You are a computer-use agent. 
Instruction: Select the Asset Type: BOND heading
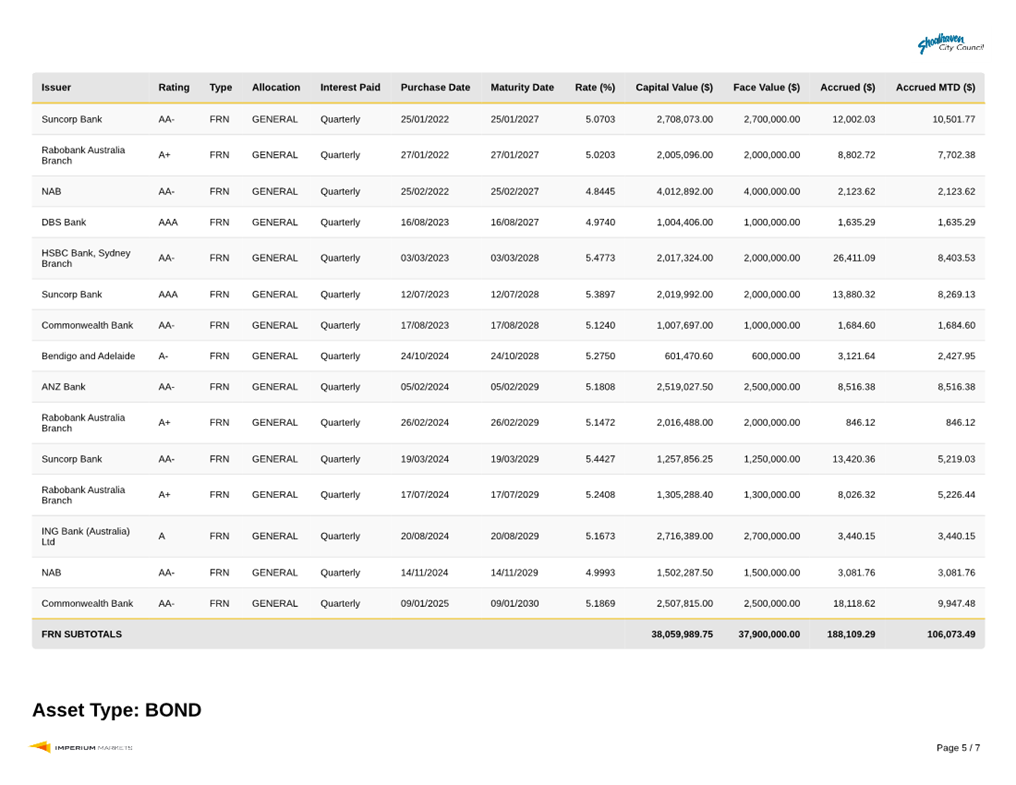pos(117,710)
